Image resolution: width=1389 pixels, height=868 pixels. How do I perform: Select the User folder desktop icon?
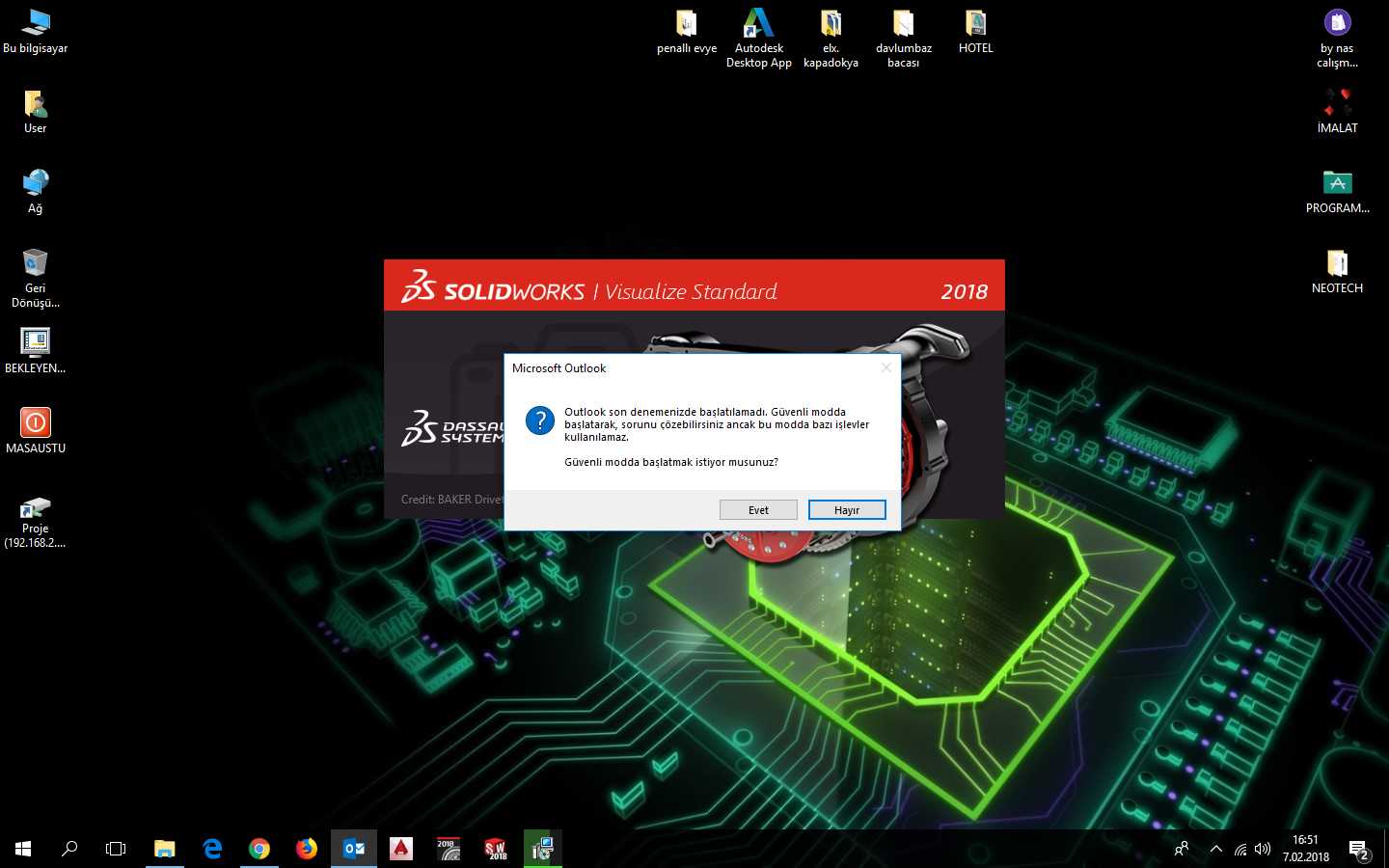[x=36, y=111]
